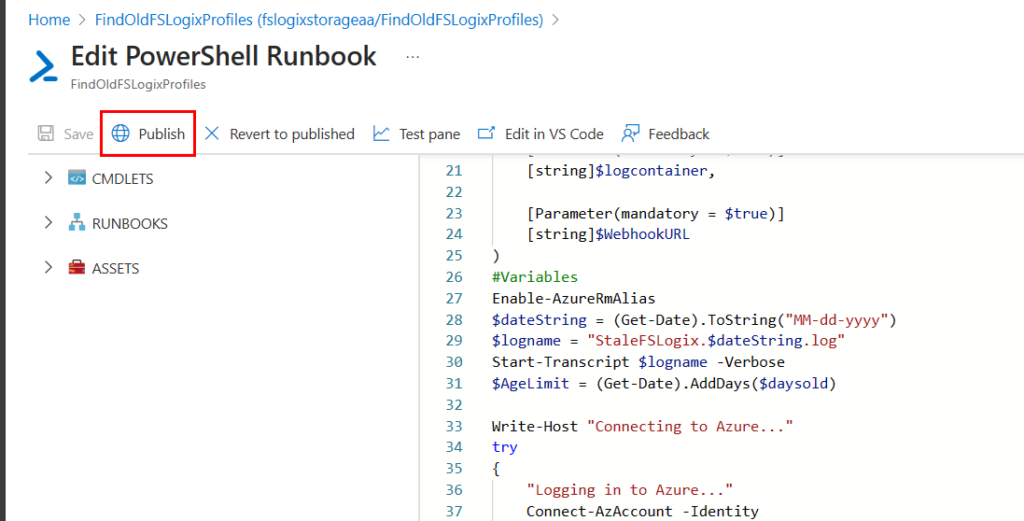This screenshot has height=521, width=1024.
Task: Click the RUNBOOKS hierarchy icon
Action: point(77,223)
